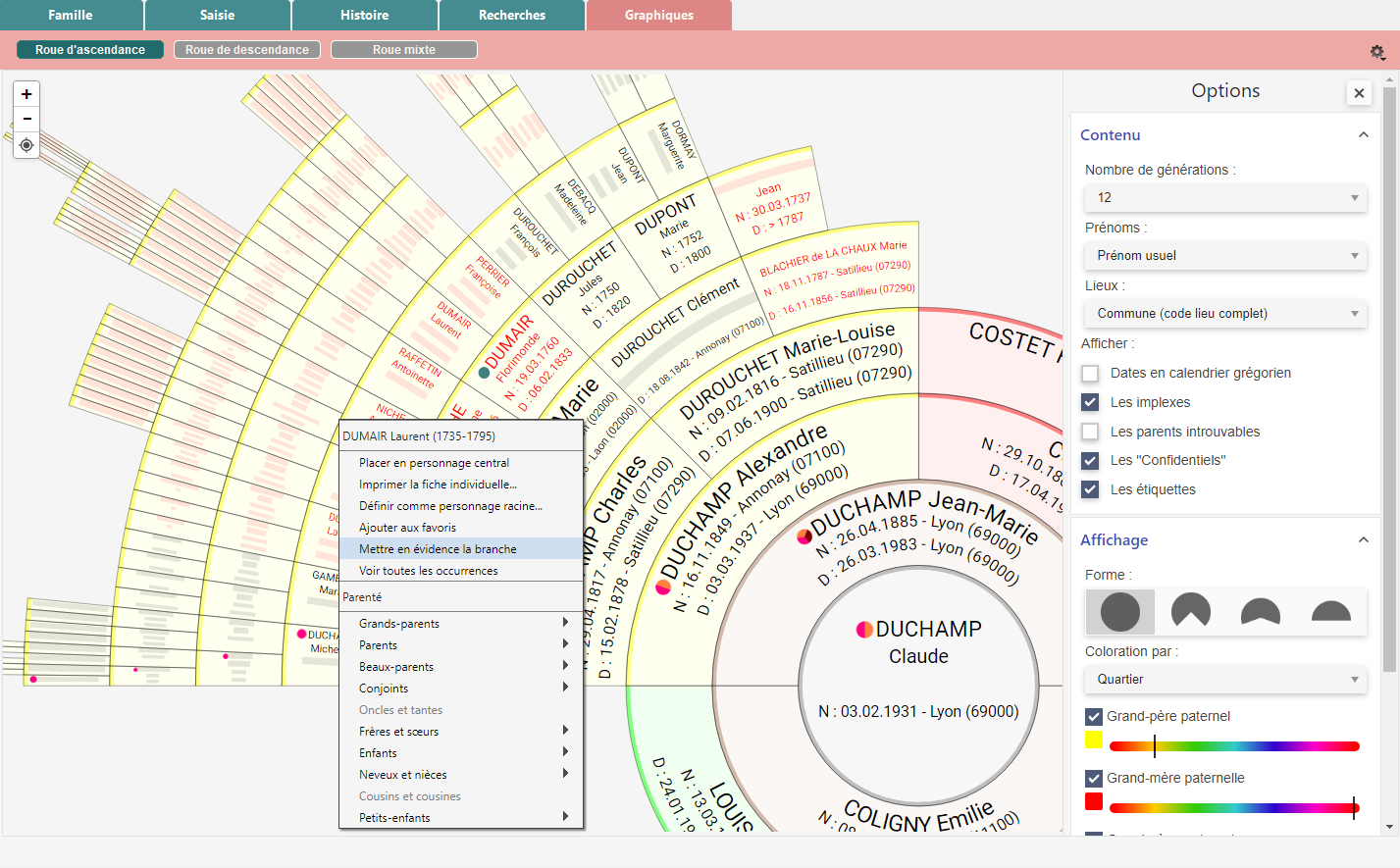The image size is (1400, 868).
Task: Click the red Grand-mère paternelle color swatch
Action: (1094, 802)
